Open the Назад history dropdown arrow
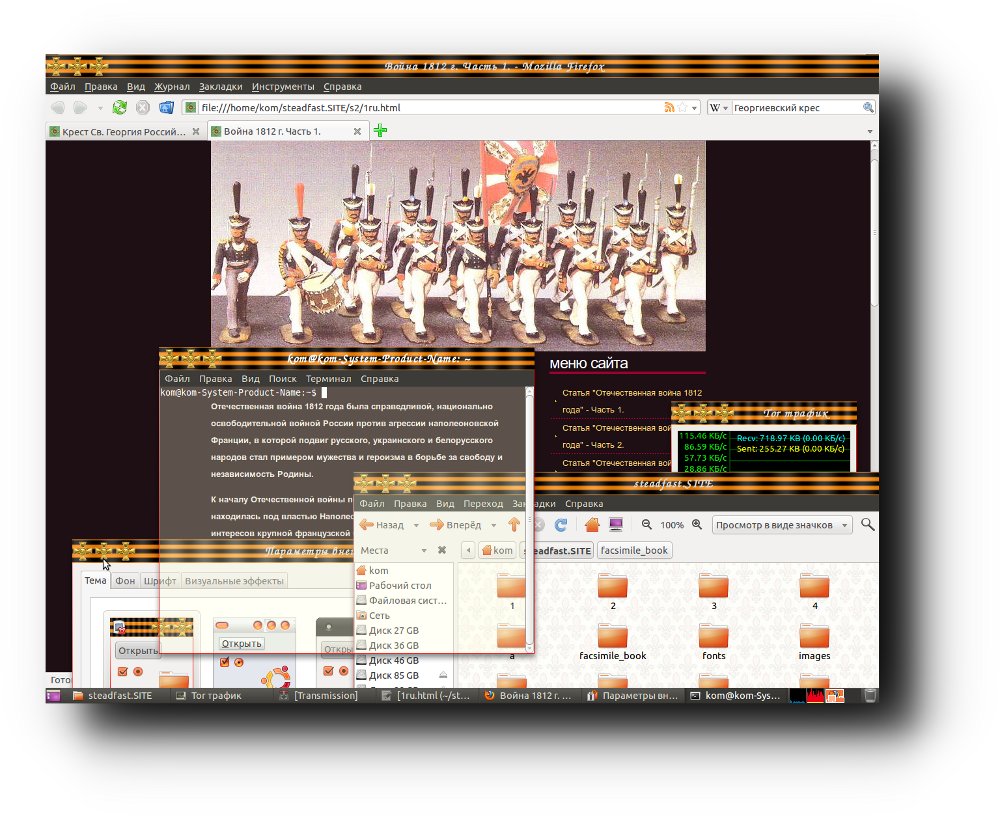 tap(416, 525)
